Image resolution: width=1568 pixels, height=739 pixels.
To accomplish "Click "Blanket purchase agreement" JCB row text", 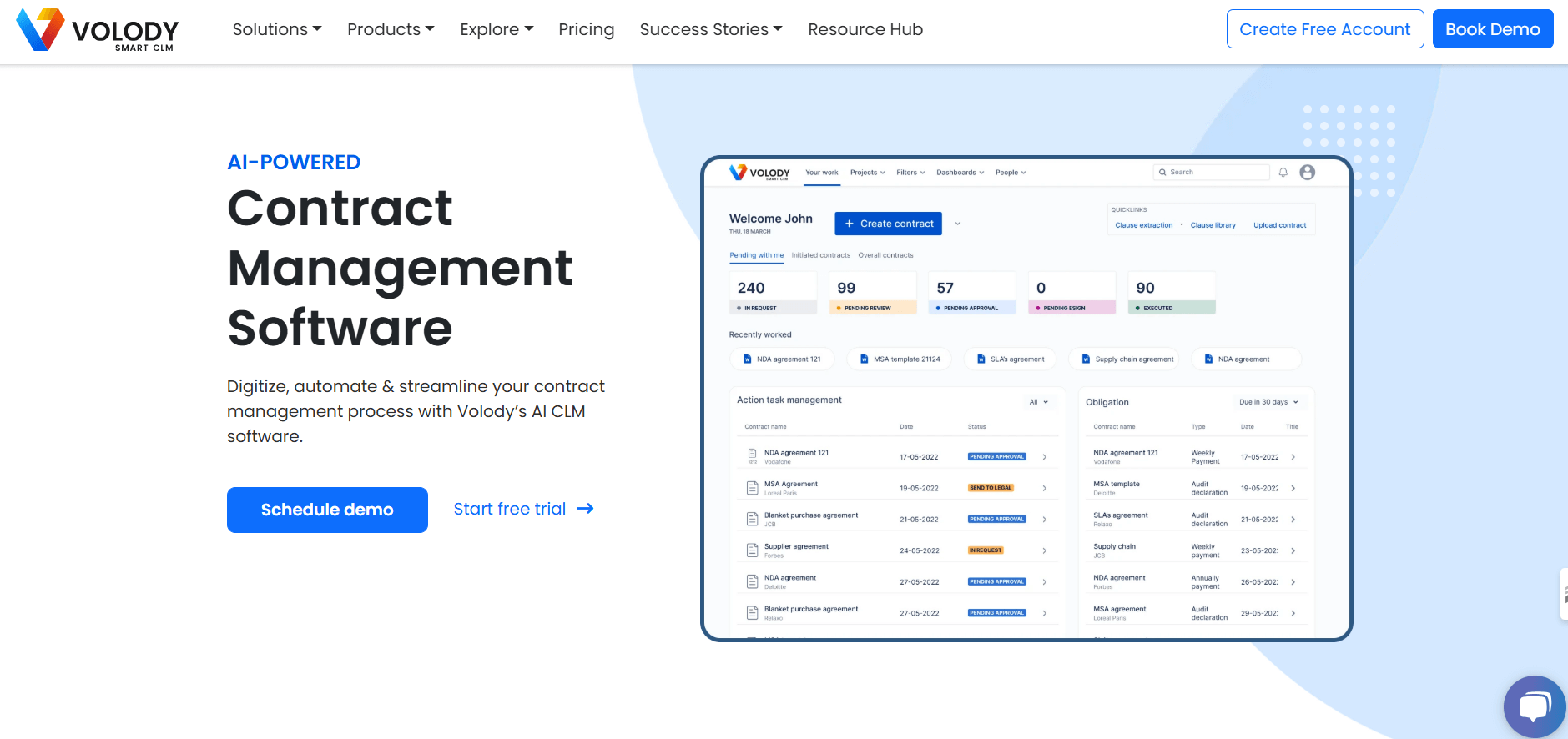I will coord(810,515).
